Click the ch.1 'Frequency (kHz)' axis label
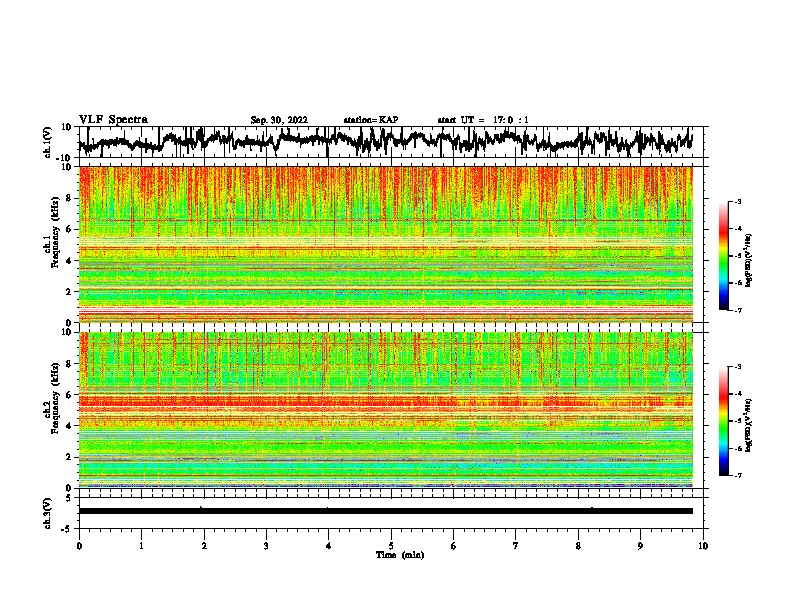This screenshot has height=612, width=792. pos(55,233)
